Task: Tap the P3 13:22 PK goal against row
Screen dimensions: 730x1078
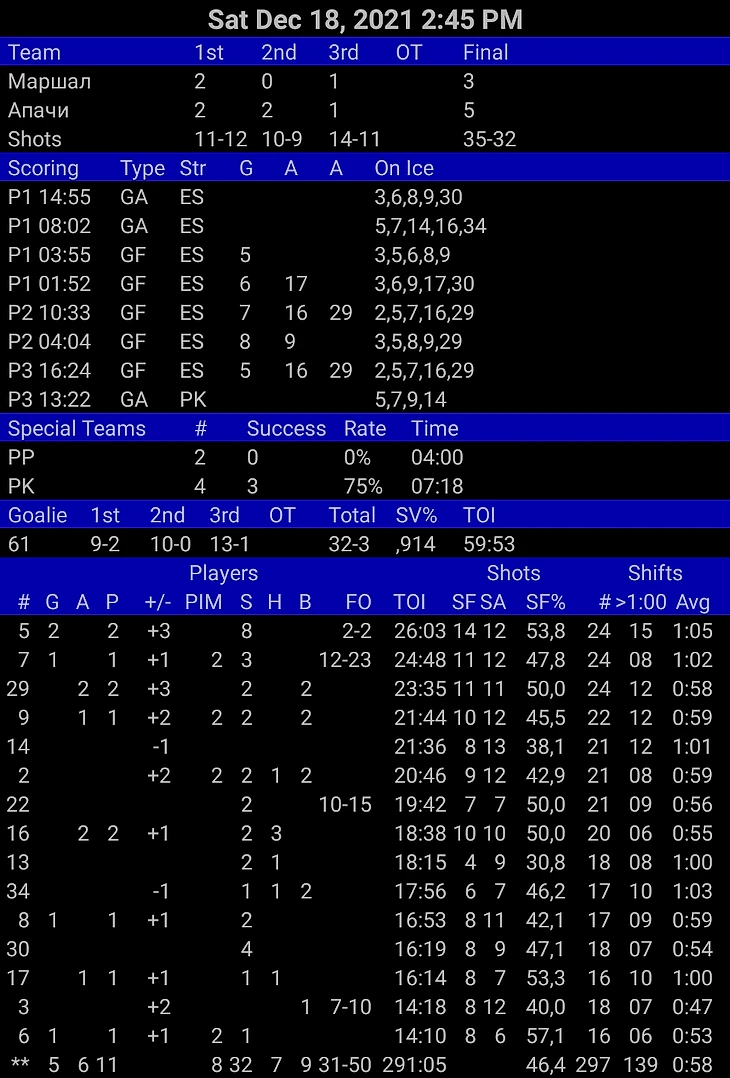Action: (x=365, y=400)
